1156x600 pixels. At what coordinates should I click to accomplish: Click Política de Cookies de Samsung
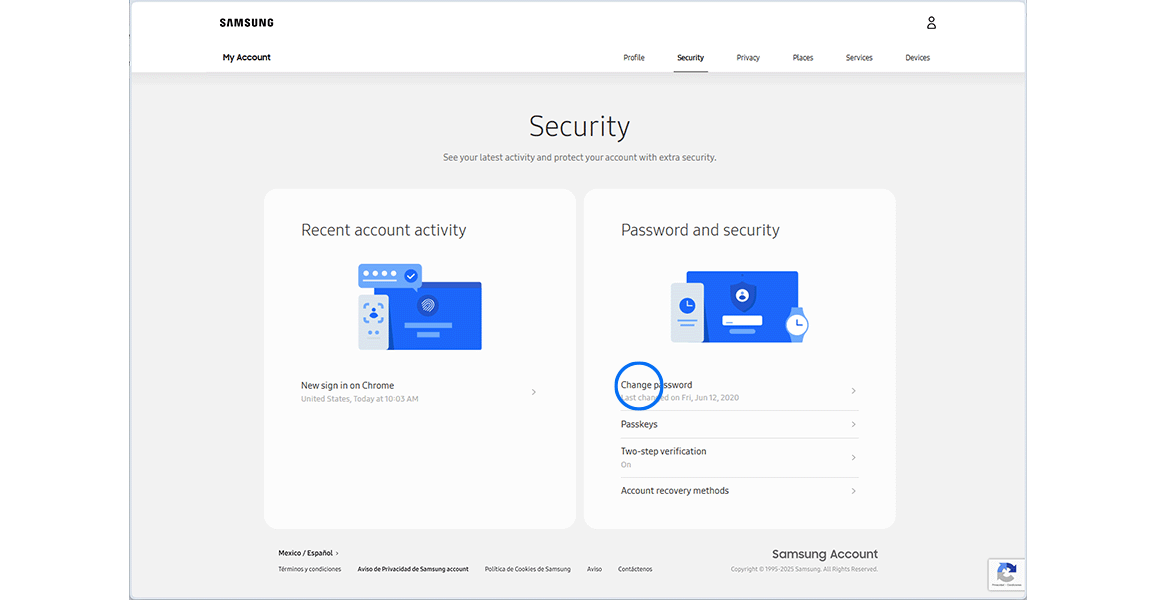click(527, 568)
